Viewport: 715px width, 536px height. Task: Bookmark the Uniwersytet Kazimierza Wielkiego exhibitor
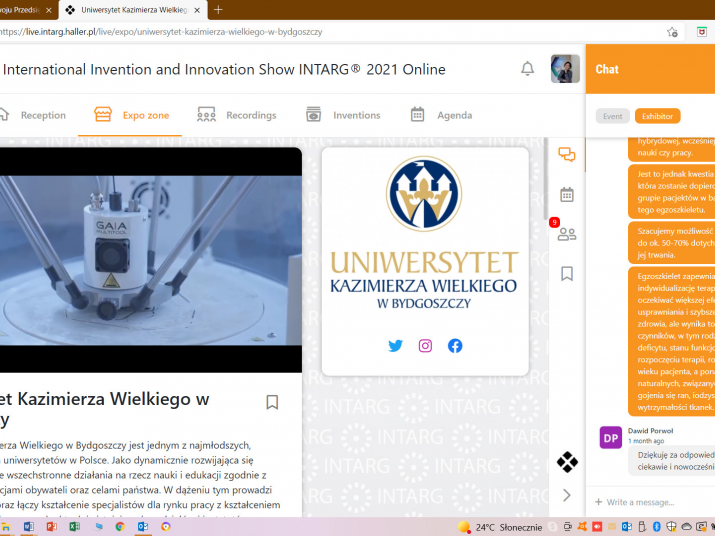[x=272, y=402]
